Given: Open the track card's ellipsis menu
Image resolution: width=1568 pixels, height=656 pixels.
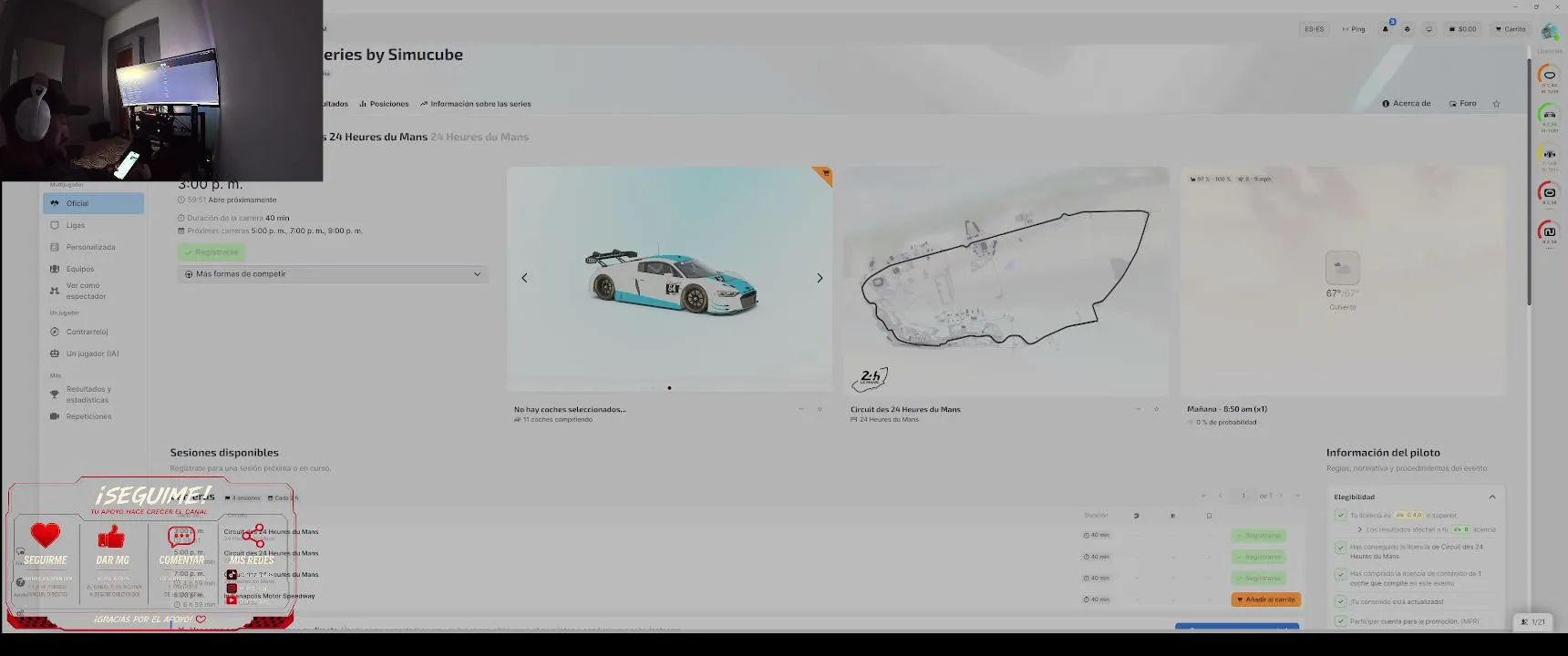Looking at the screenshot, I should 1138,409.
